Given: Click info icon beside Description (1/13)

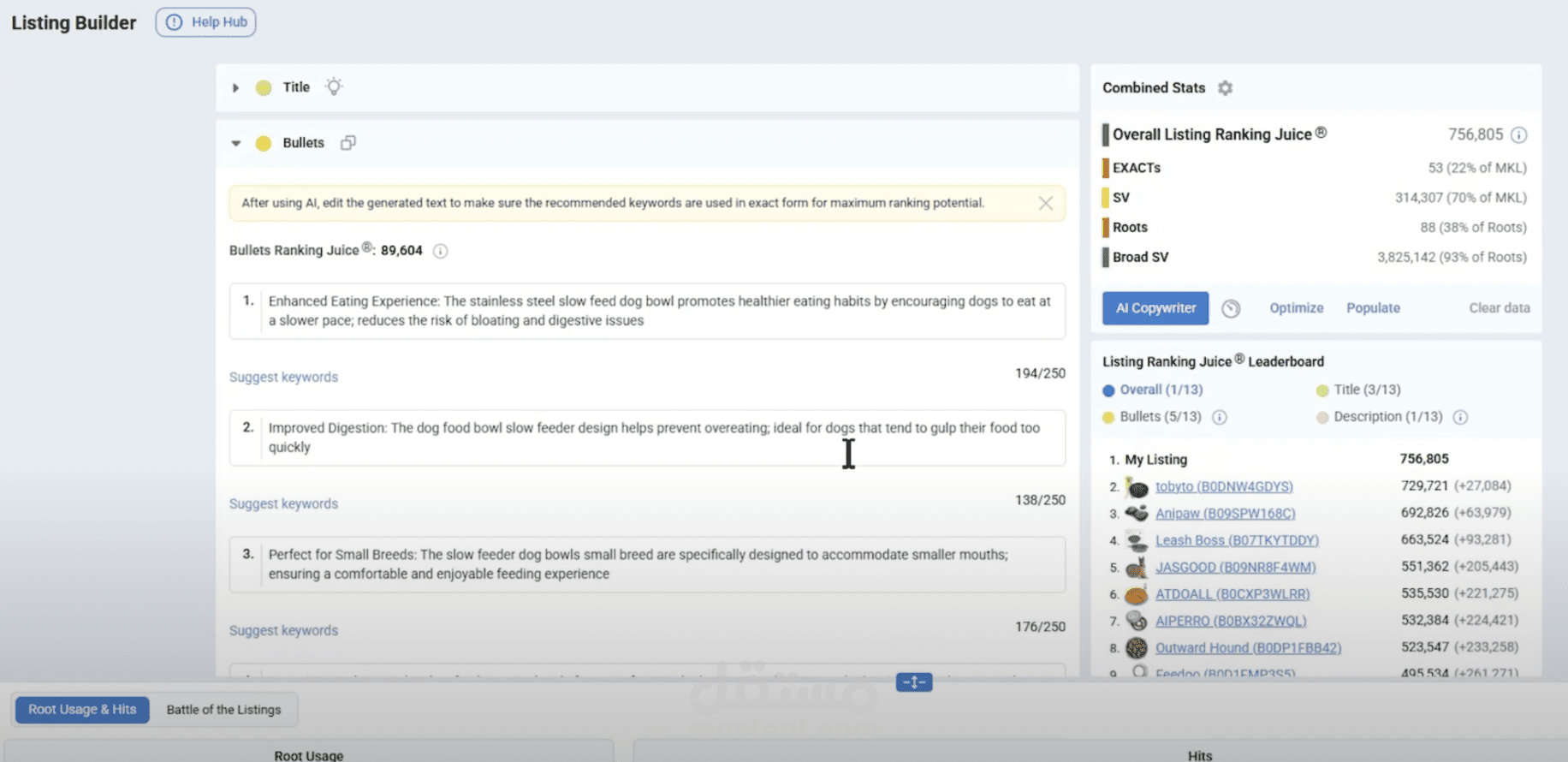Looking at the screenshot, I should pos(1460,417).
